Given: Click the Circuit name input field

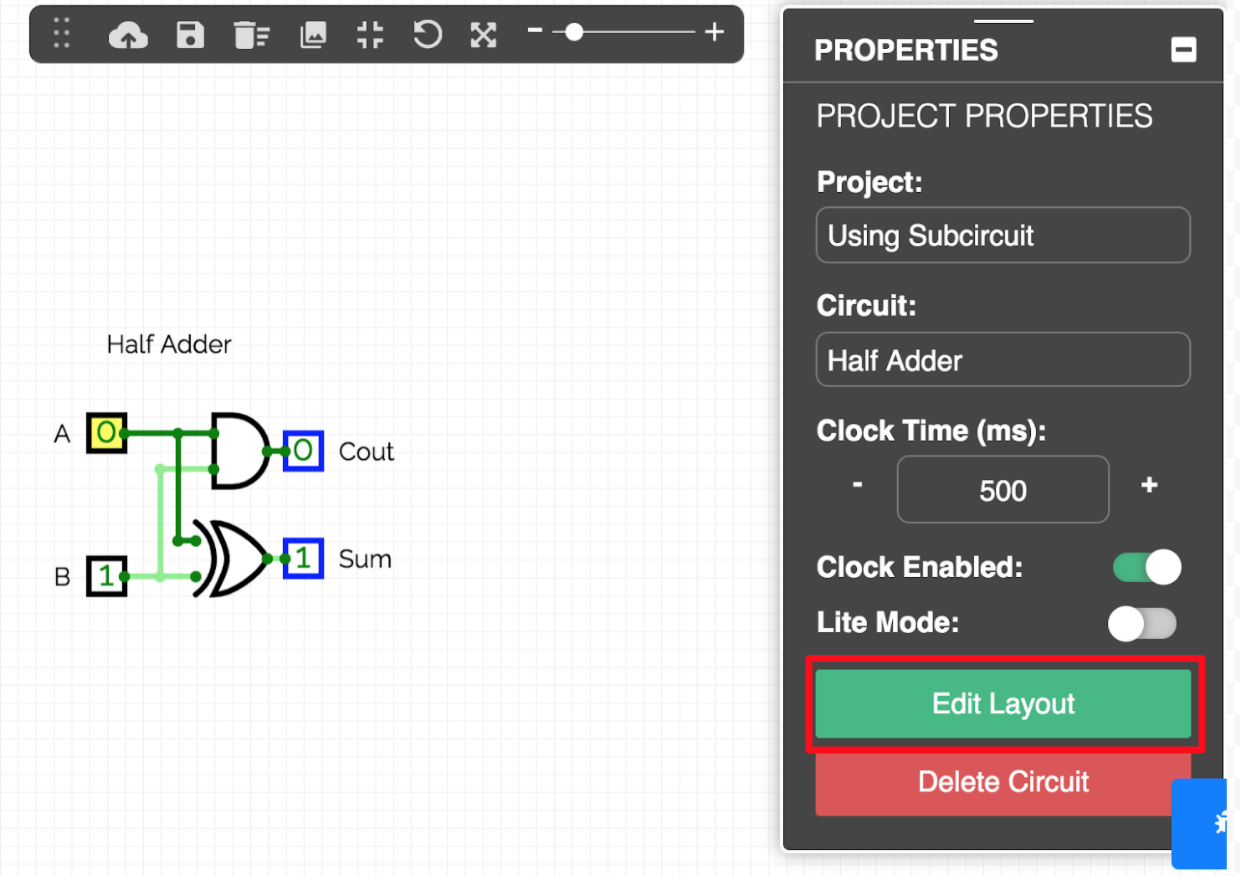Looking at the screenshot, I should tap(1002, 360).
